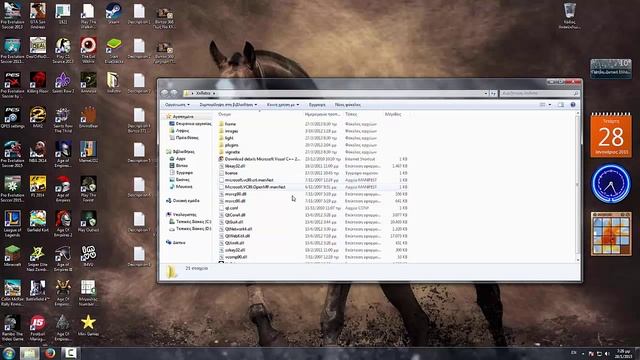Viewport: 640px width, 360px height.
Task: Switch to the Explorer taskbar button
Action: click(29, 353)
